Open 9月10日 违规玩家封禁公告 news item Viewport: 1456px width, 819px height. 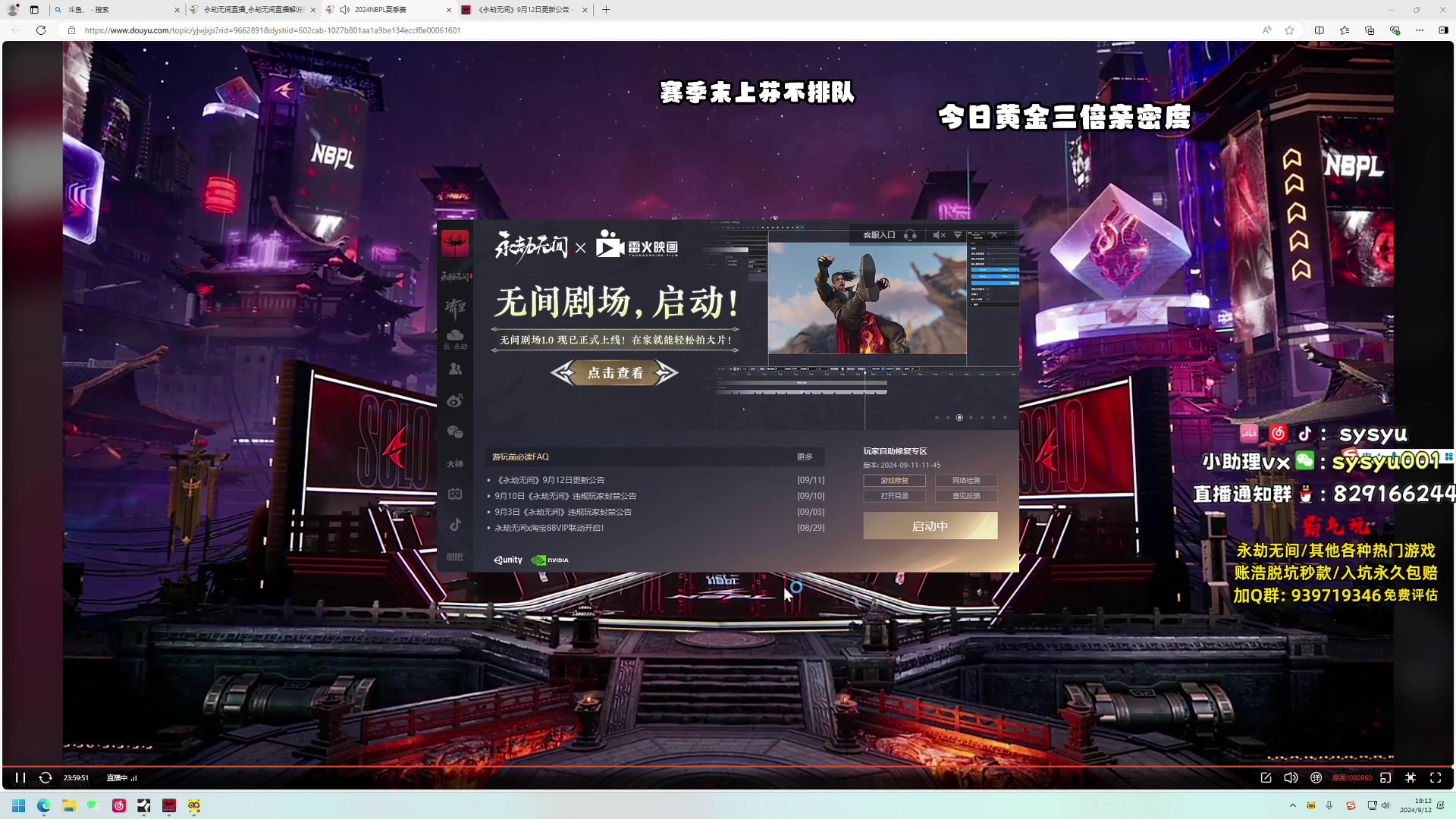[566, 496]
